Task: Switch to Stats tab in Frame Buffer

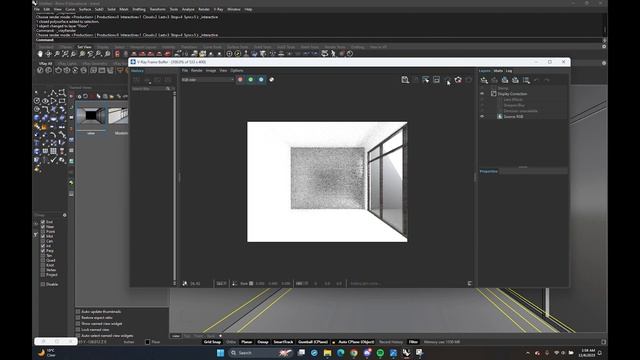Action: coord(498,71)
